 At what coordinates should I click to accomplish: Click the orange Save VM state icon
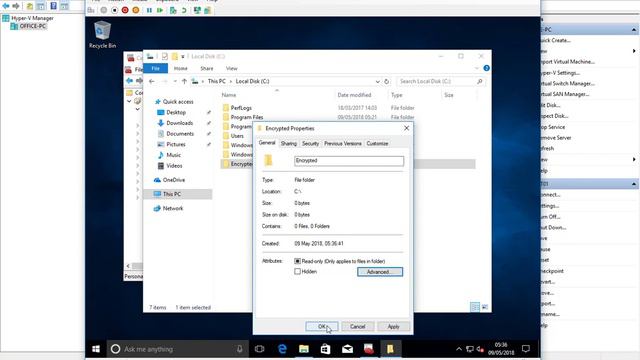pos(136,10)
